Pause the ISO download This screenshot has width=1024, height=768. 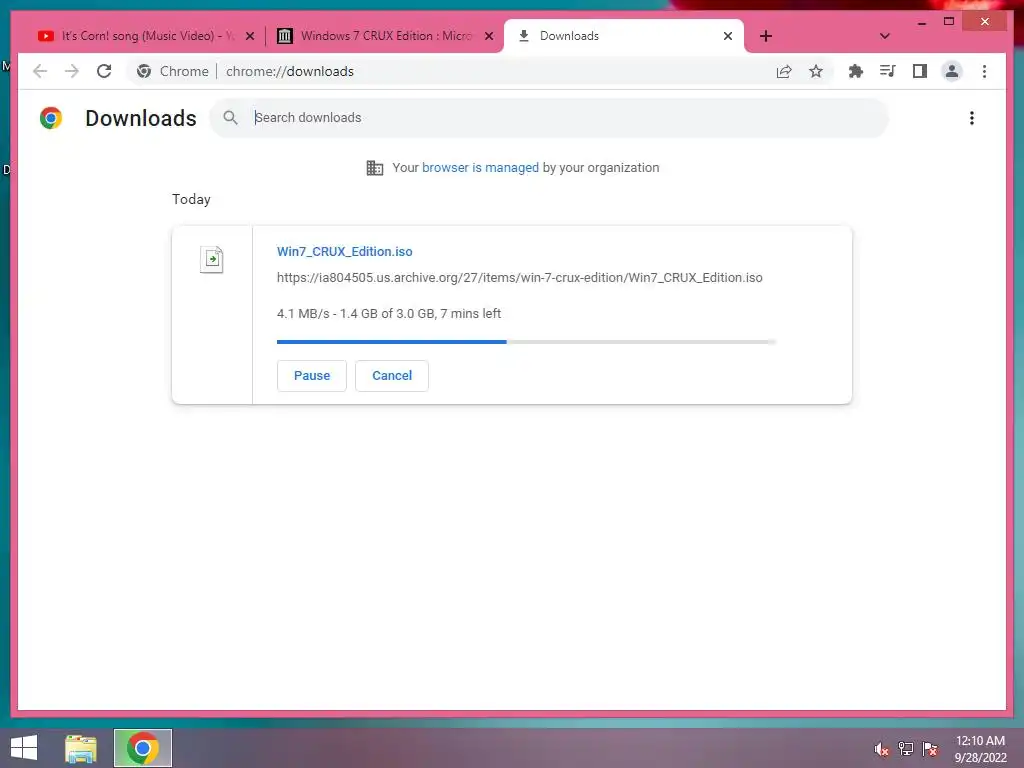312,376
